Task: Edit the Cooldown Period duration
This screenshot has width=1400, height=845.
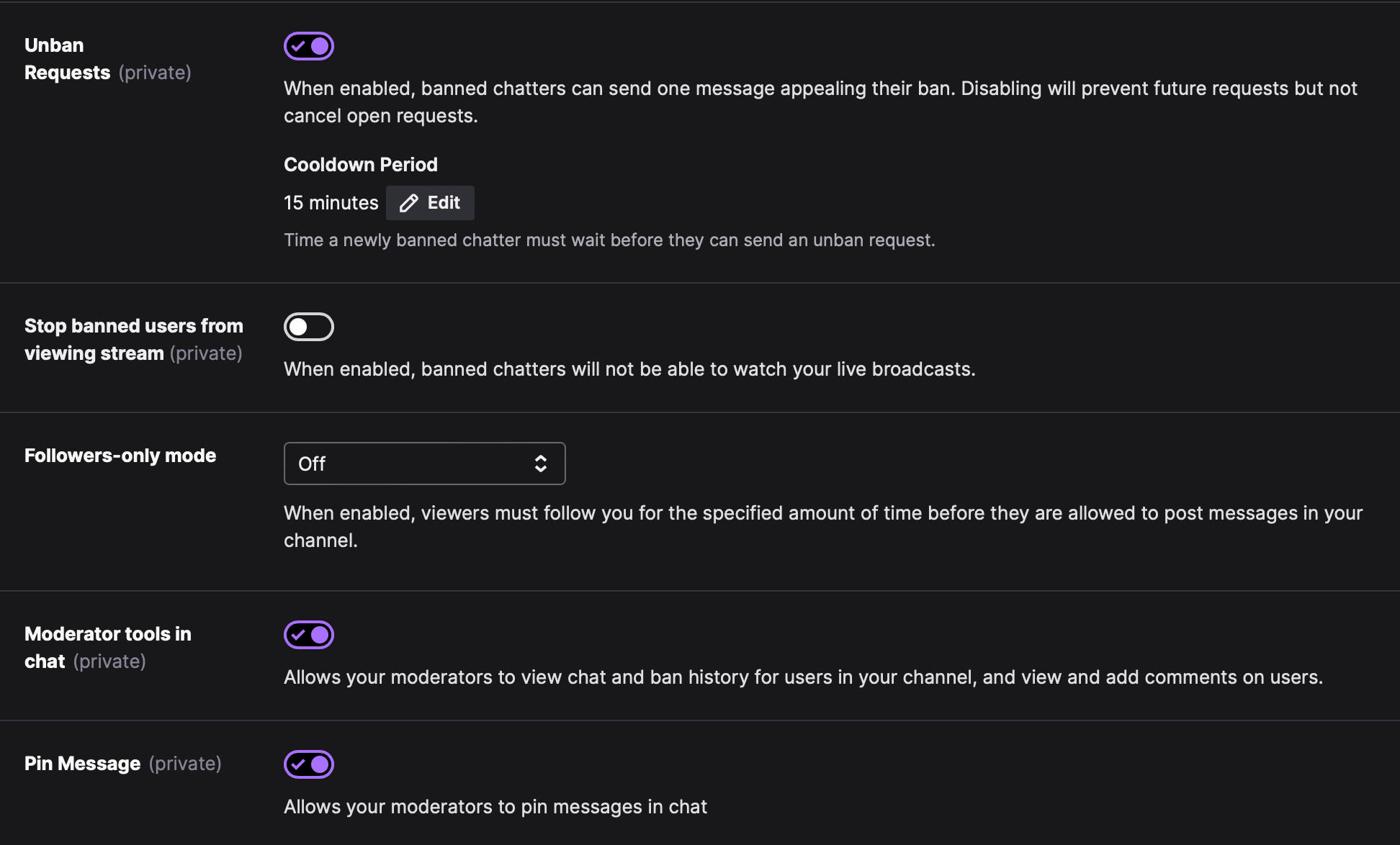Action: (430, 203)
